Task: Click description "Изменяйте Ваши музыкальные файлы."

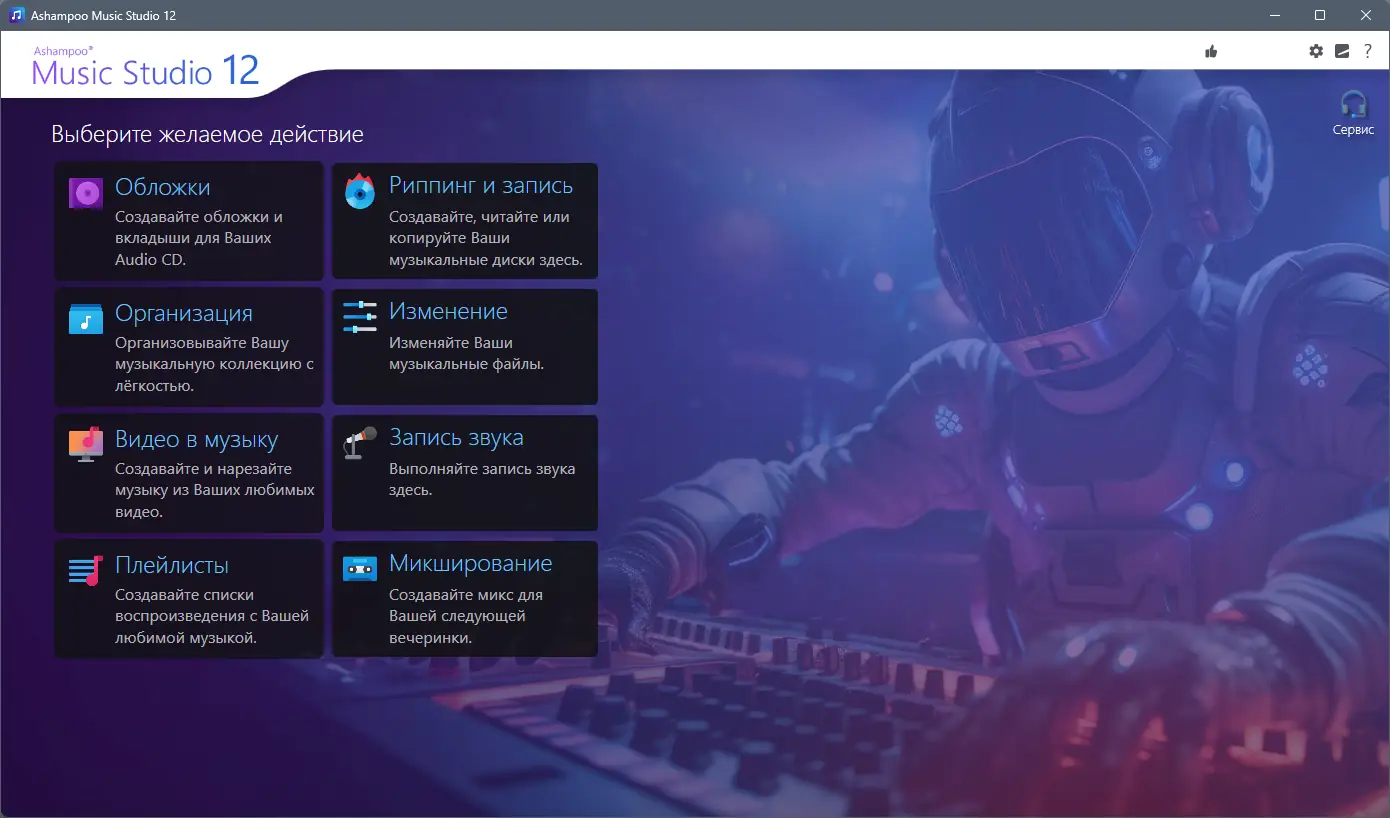Action: (467, 353)
